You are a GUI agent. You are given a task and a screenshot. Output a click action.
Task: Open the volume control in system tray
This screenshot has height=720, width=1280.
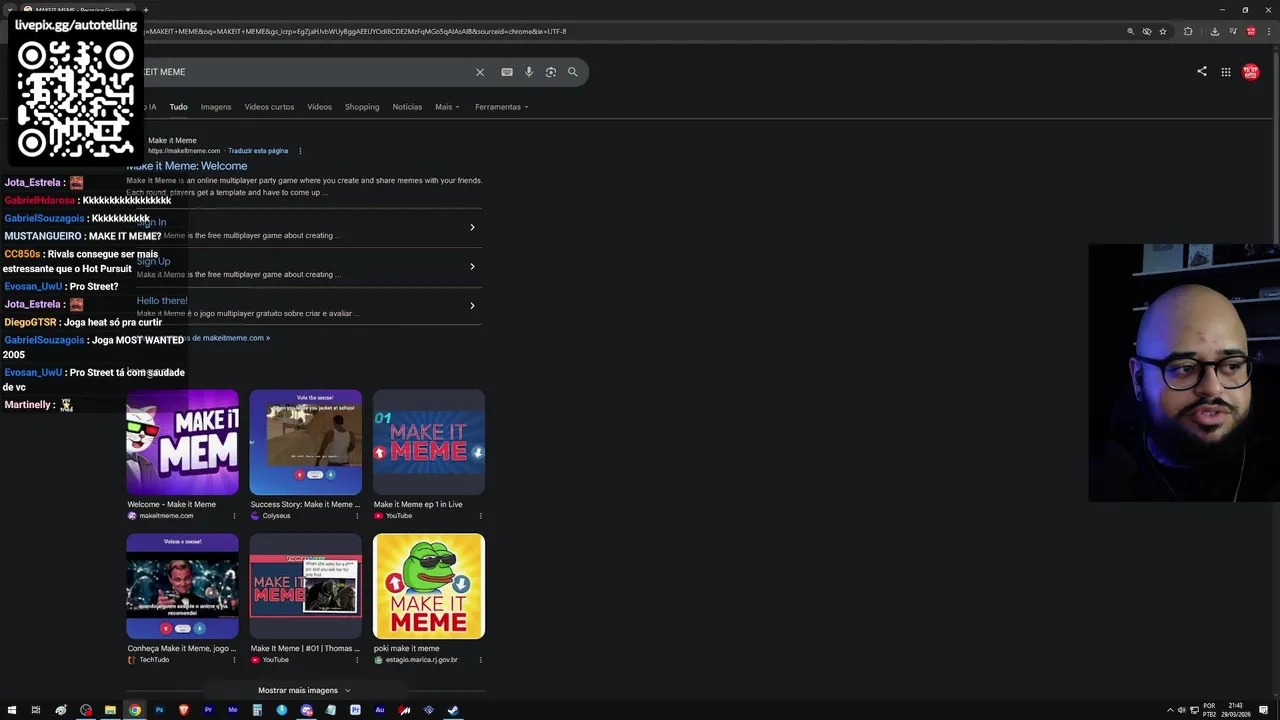[1182, 710]
